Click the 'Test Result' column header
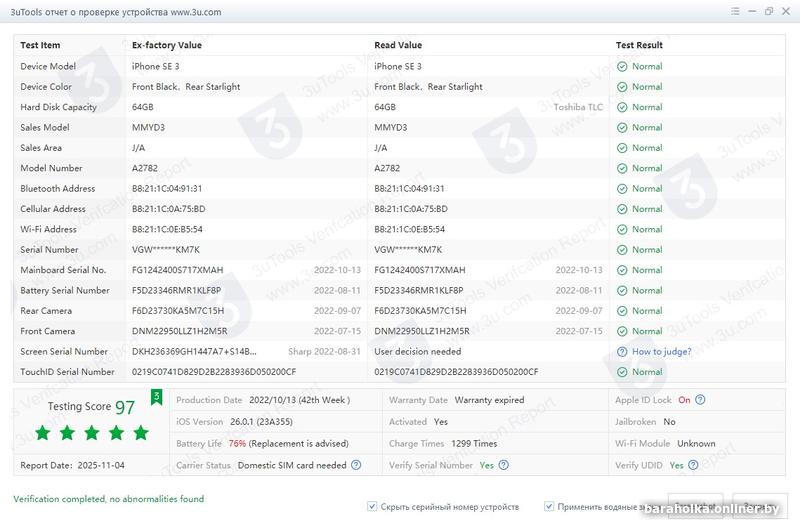 [639, 45]
